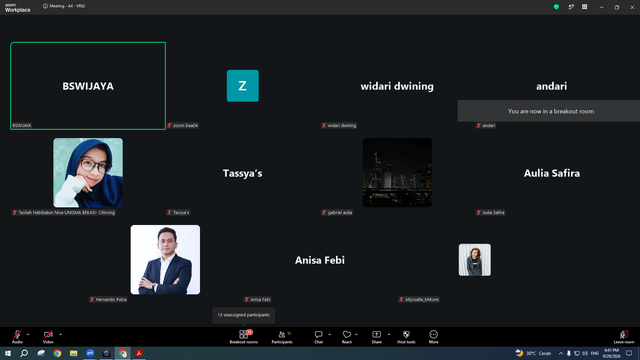Viewport: 640px width, 360px height.
Task: Click the man in suit photo
Action: (x=165, y=260)
